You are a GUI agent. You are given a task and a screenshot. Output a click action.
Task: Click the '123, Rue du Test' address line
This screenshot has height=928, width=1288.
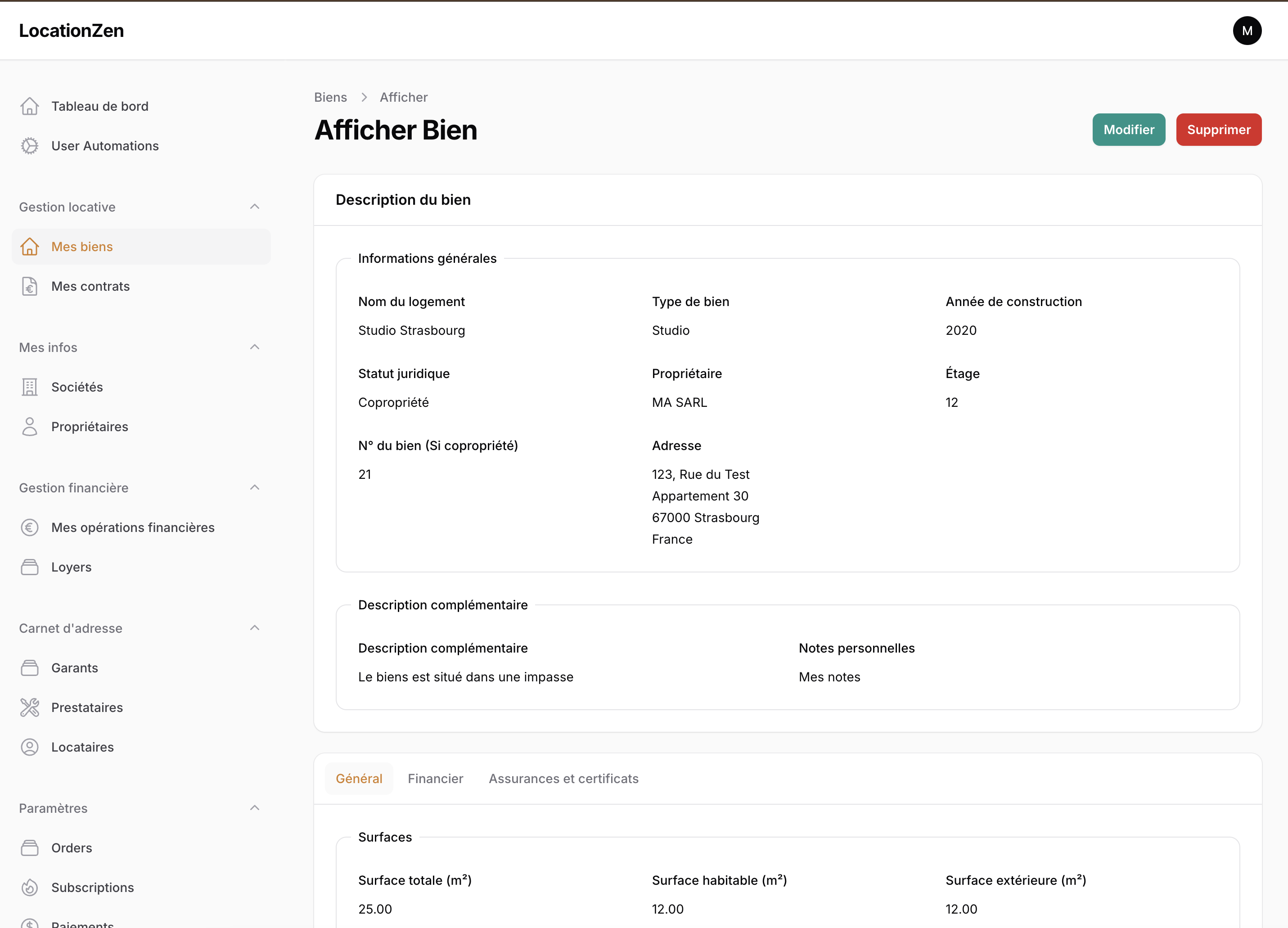click(700, 475)
